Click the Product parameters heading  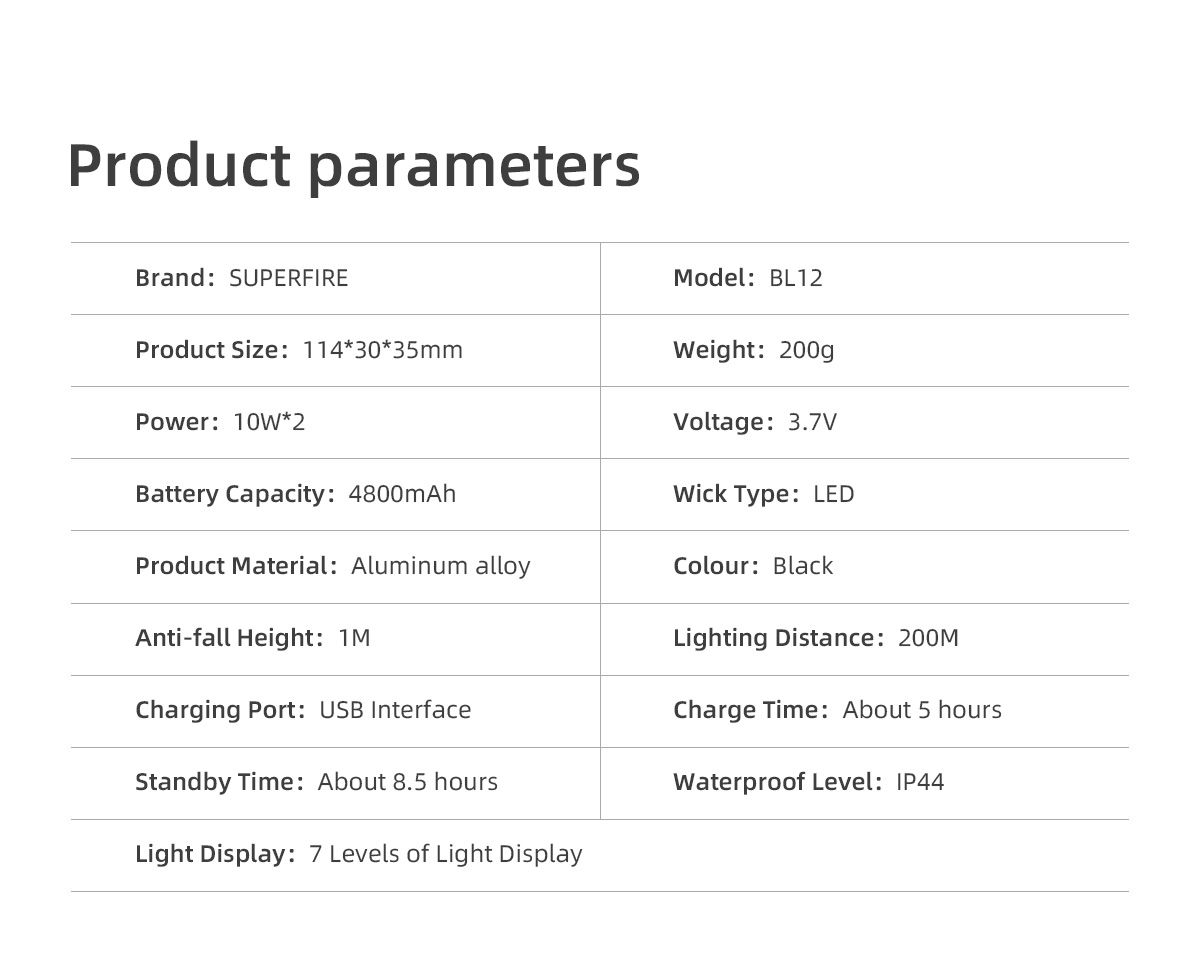coord(354,166)
